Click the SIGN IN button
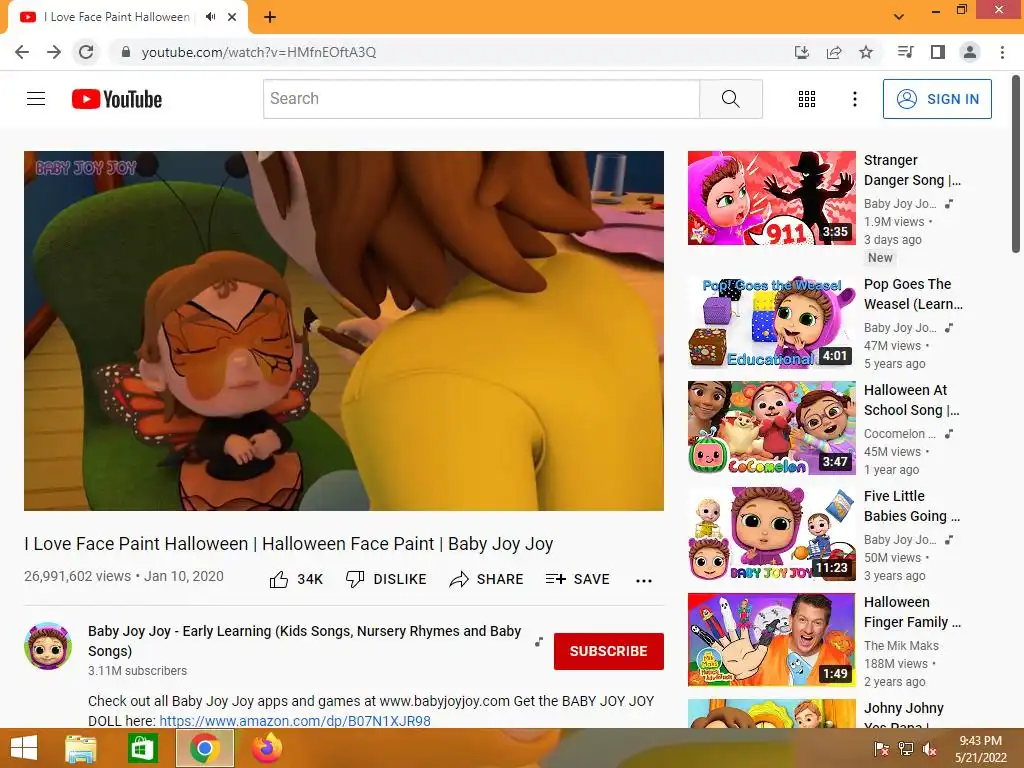The height and width of the screenshot is (768, 1024). 937,99
